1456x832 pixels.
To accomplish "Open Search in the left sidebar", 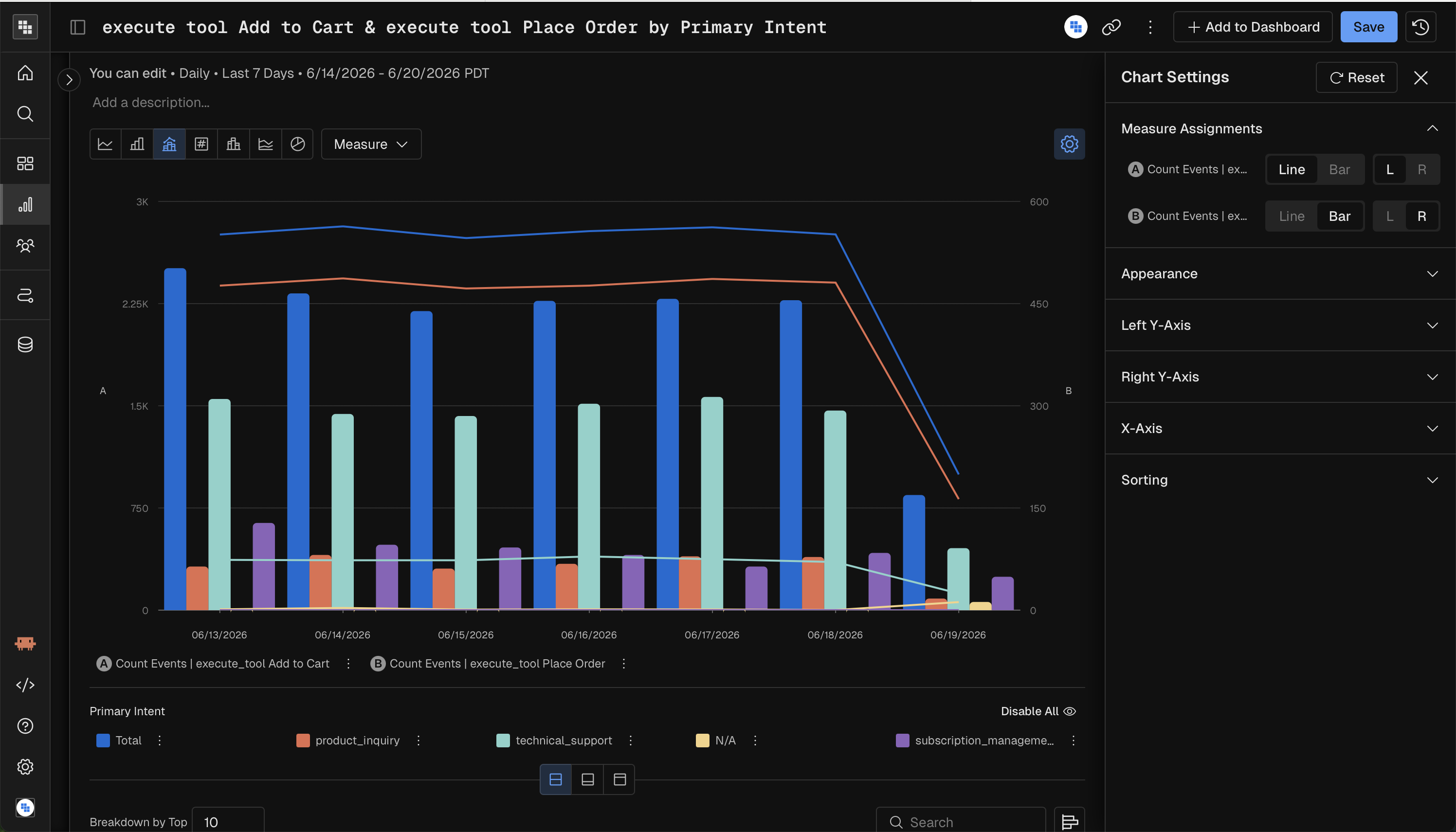I will coord(25,114).
